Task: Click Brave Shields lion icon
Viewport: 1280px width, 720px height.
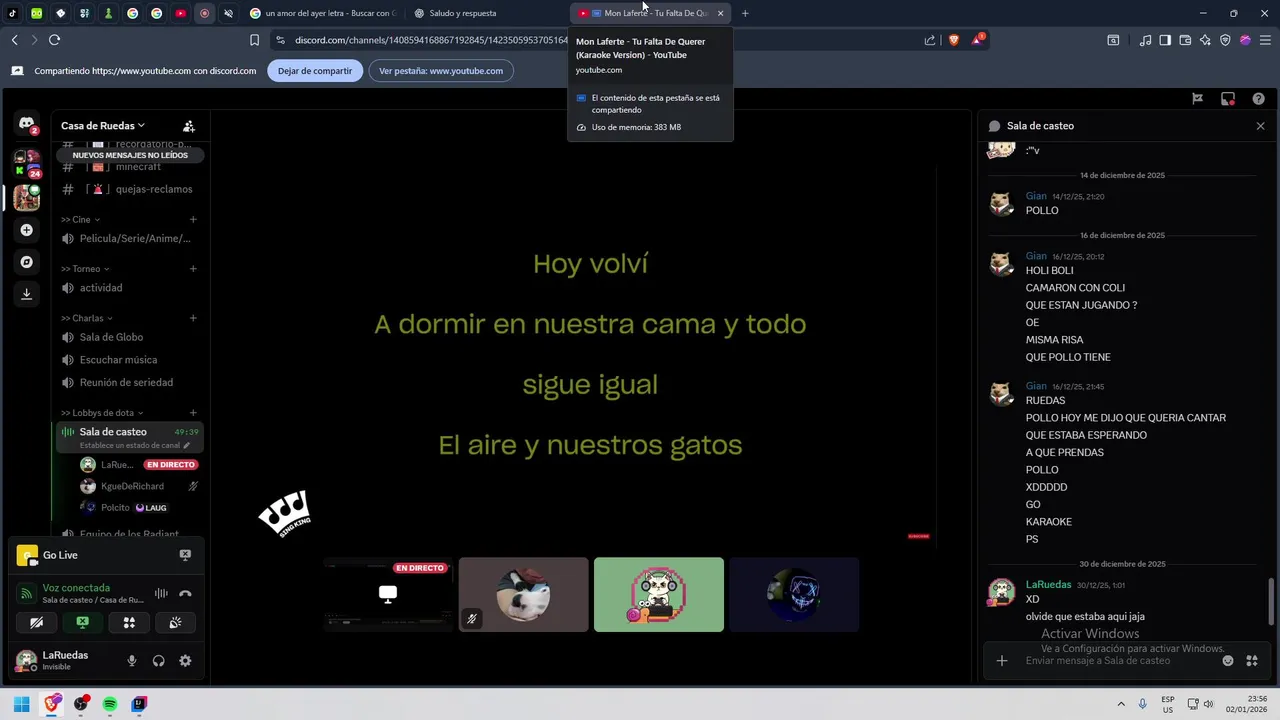Action: pos(953,40)
